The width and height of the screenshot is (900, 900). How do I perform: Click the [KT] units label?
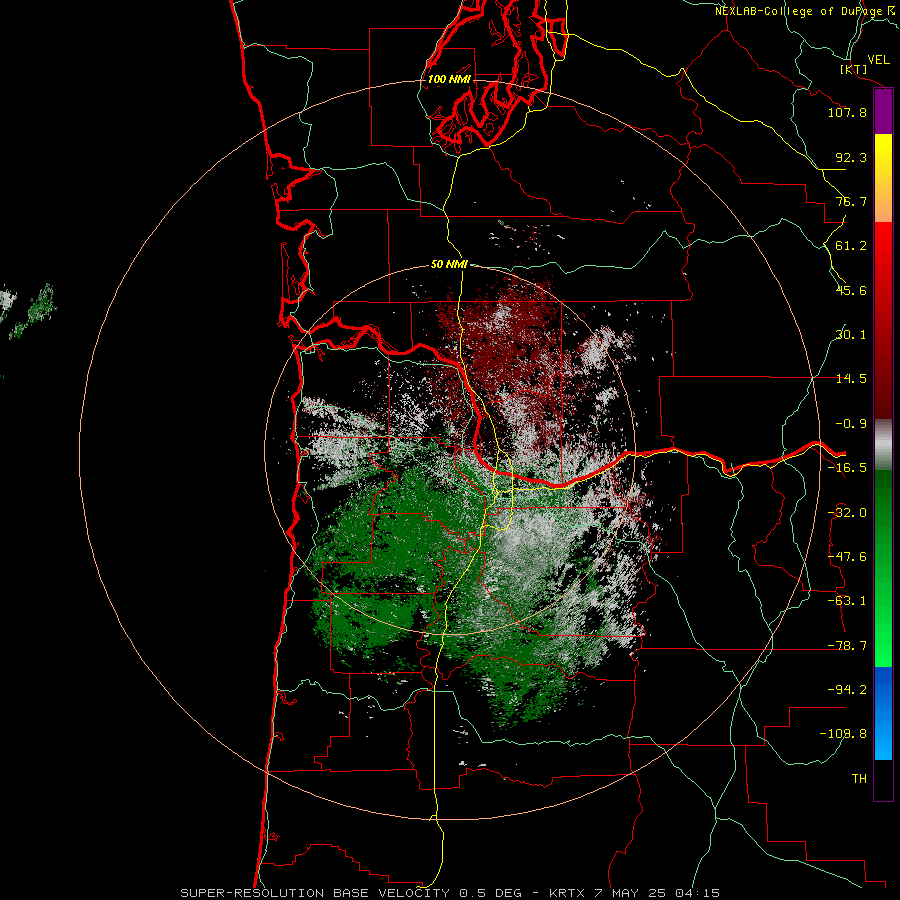pyautogui.click(x=854, y=69)
